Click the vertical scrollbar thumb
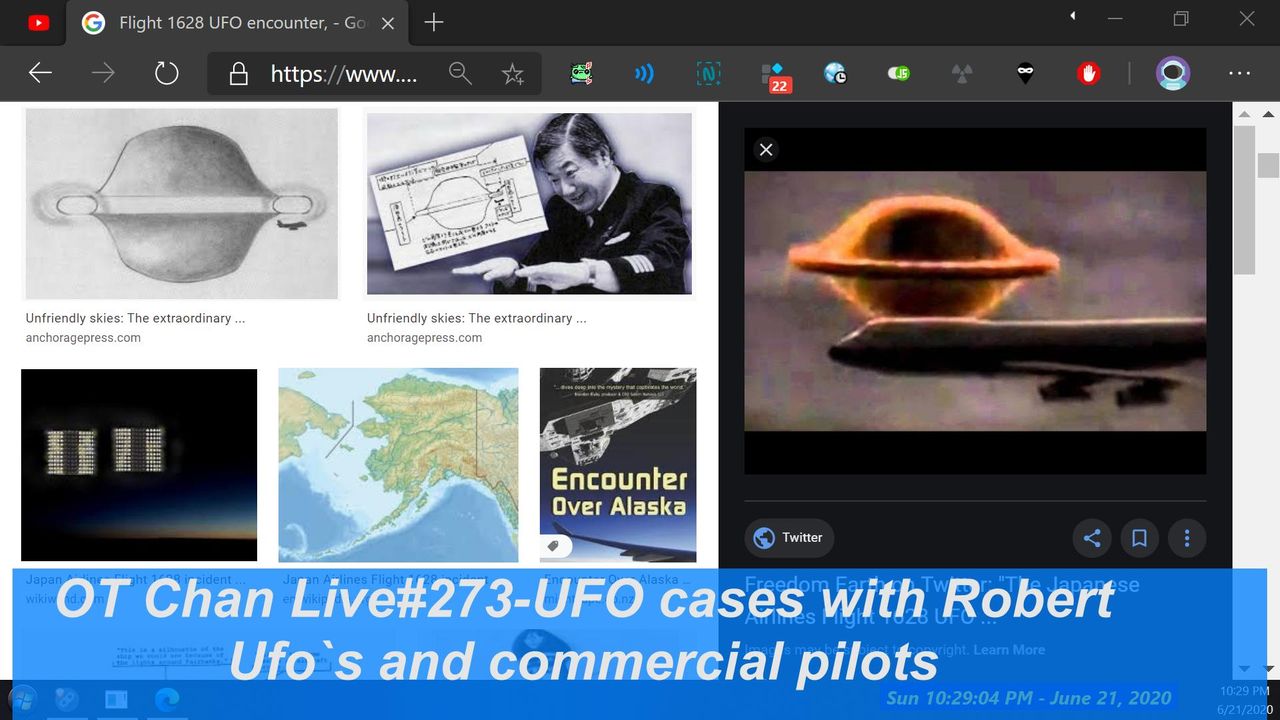The image size is (1280, 720). (1243, 200)
